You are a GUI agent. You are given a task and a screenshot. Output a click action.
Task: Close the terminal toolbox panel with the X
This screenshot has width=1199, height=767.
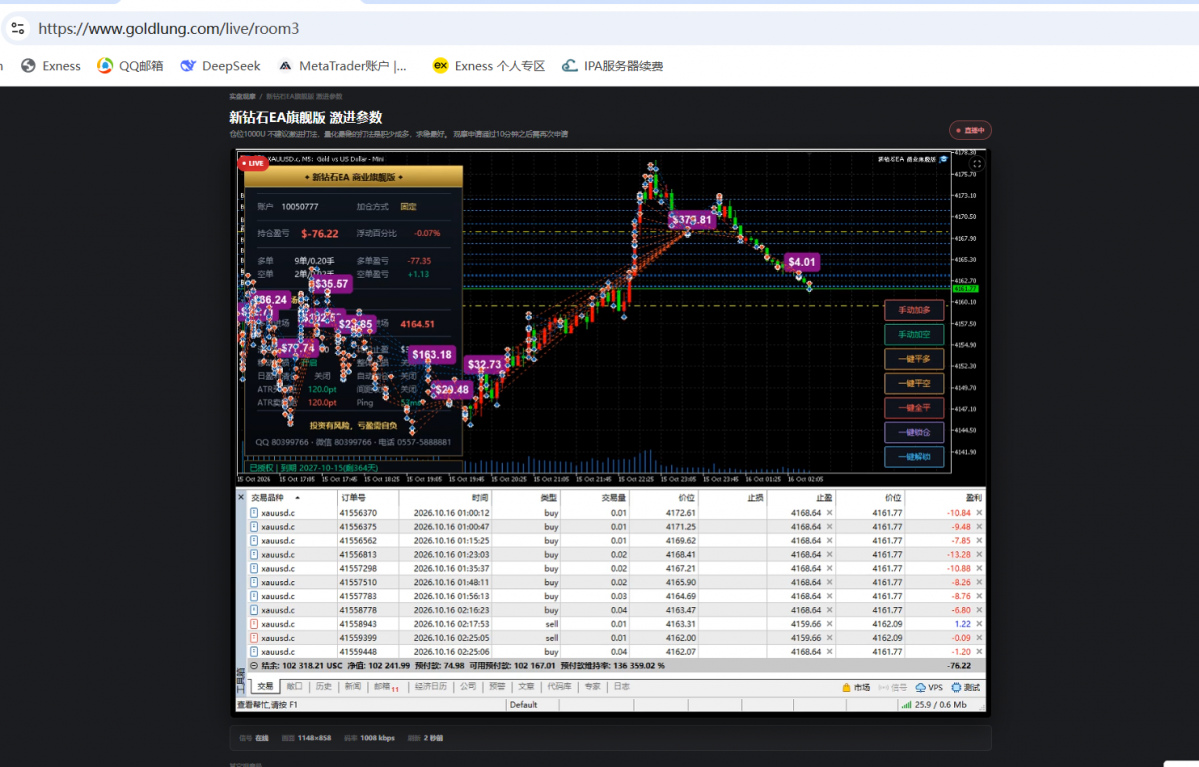tap(241, 497)
